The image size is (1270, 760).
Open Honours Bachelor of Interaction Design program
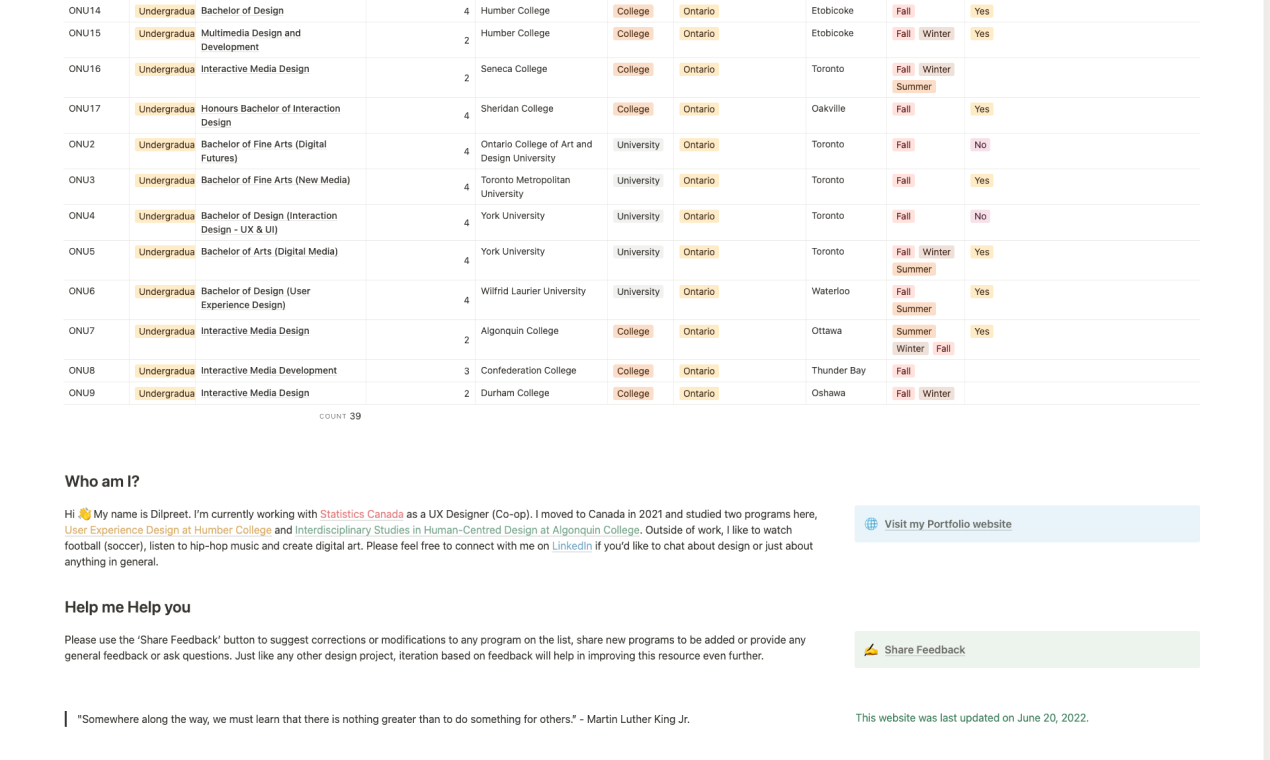270,115
